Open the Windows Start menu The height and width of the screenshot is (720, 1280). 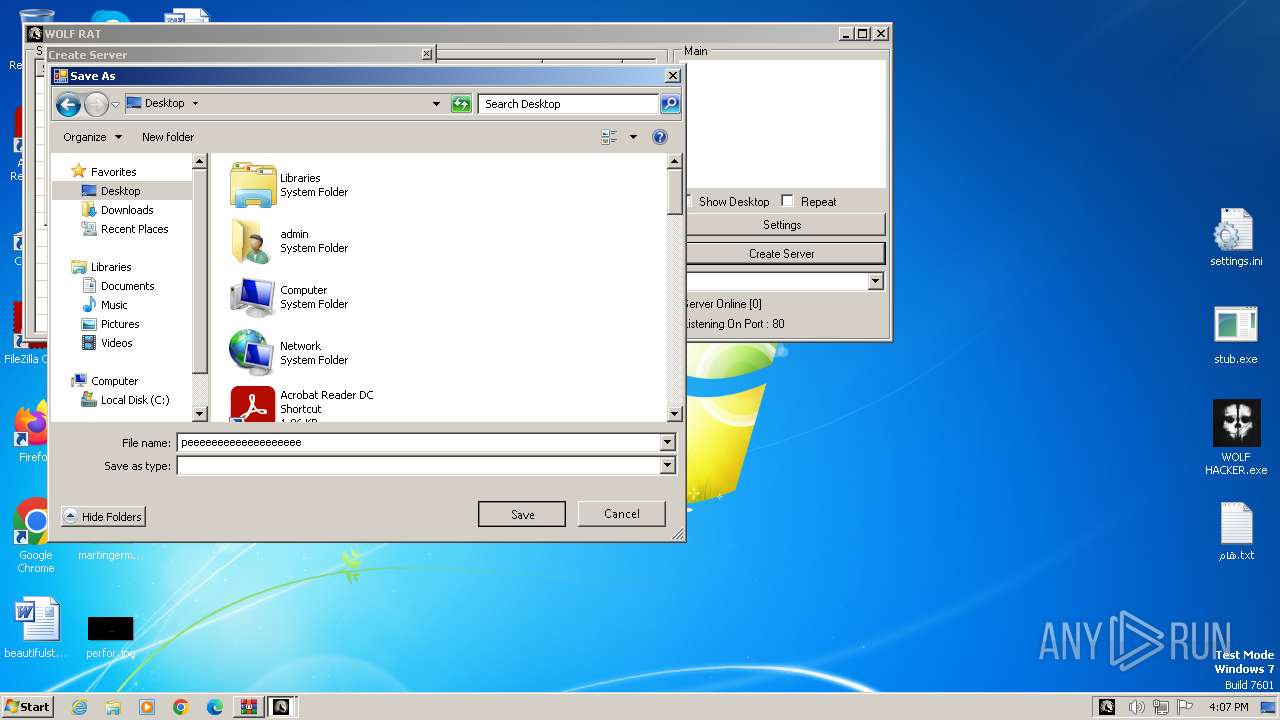pos(27,707)
